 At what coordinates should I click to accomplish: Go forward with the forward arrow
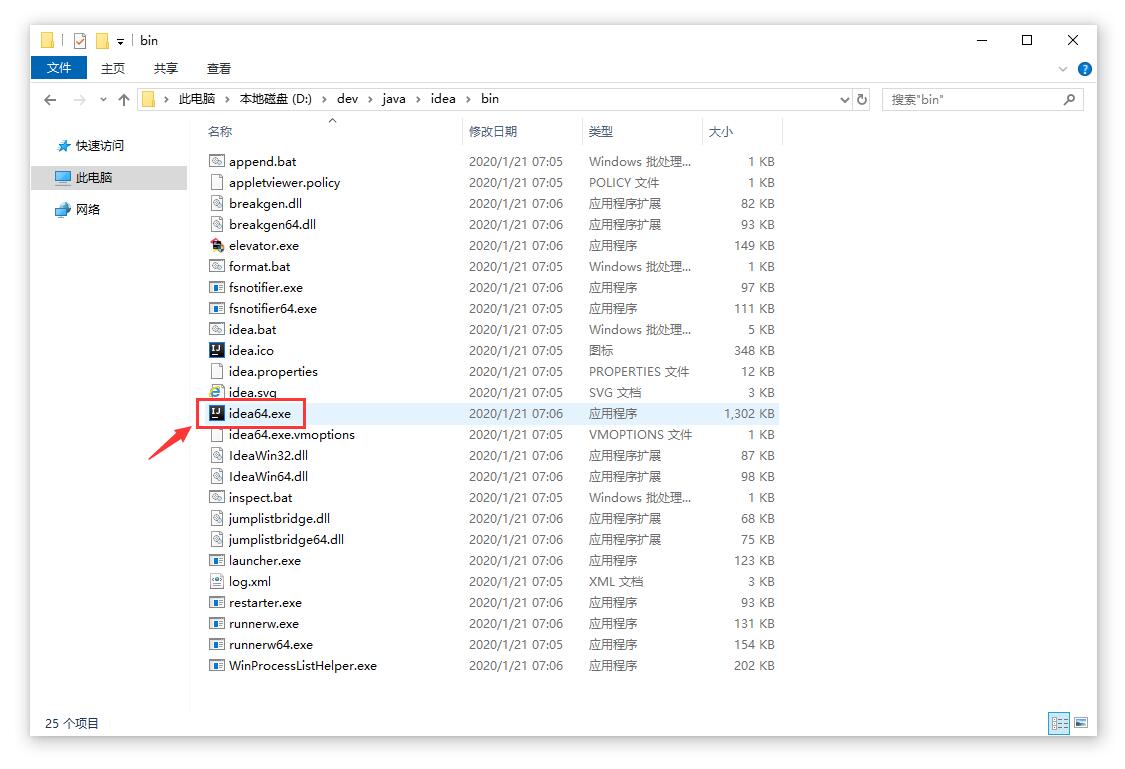[x=80, y=100]
